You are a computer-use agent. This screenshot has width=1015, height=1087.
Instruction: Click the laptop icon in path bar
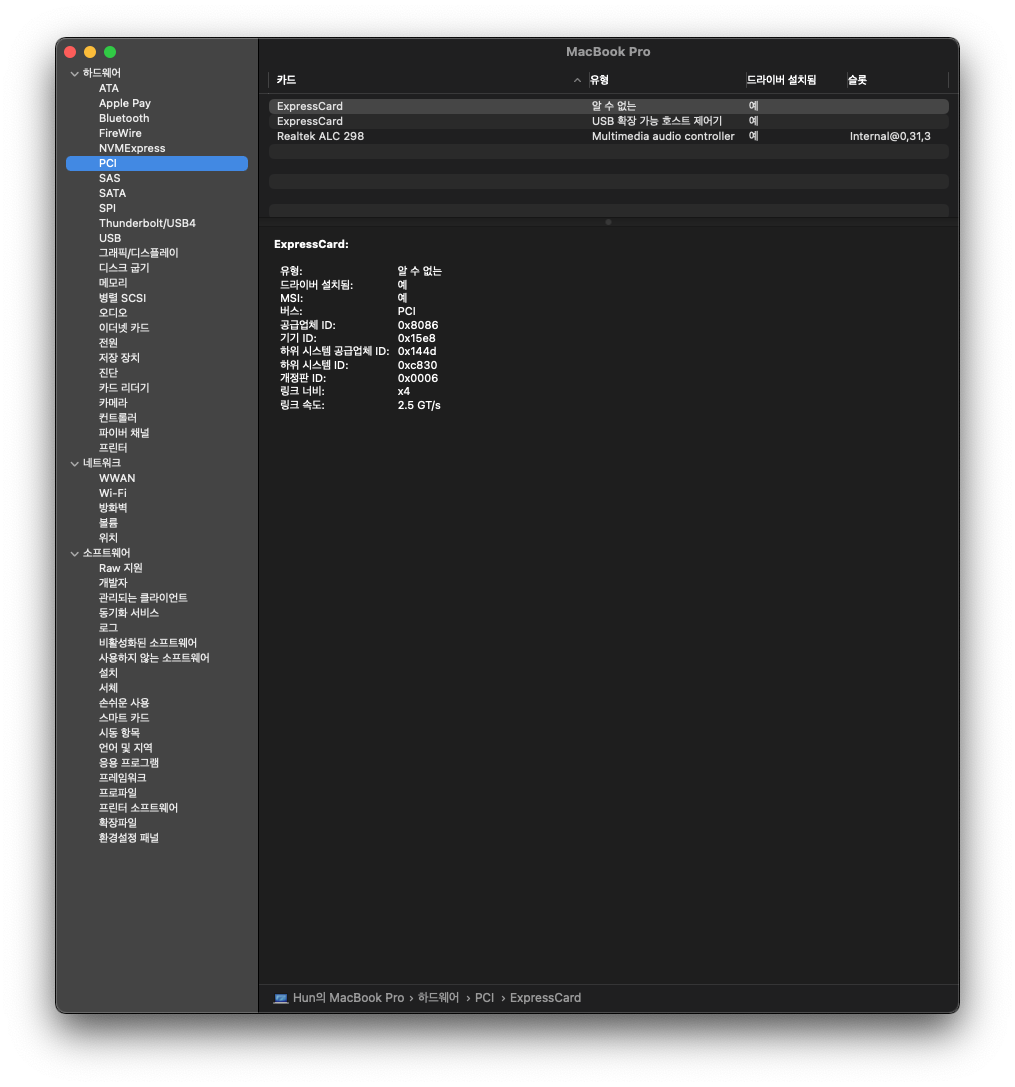pyautogui.click(x=281, y=998)
